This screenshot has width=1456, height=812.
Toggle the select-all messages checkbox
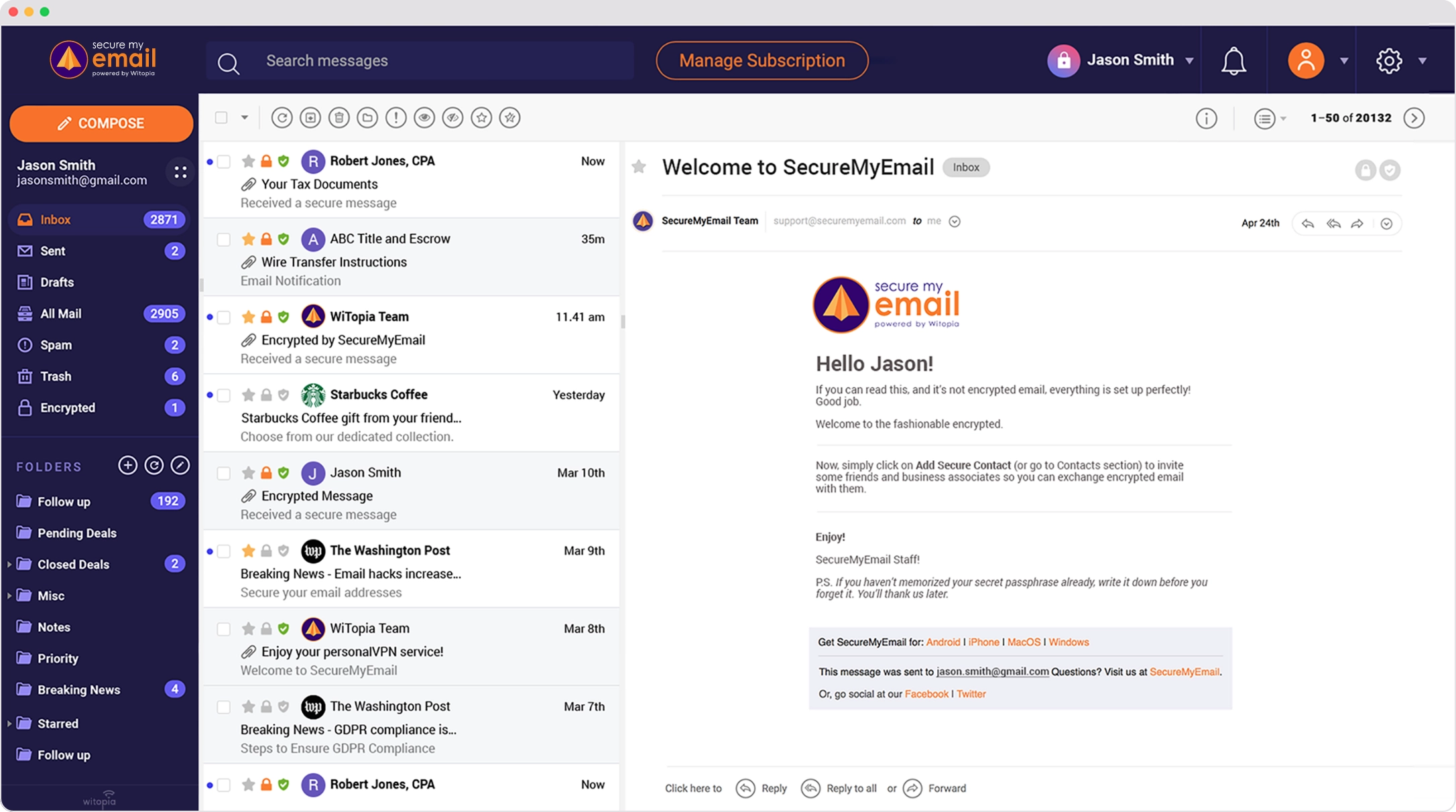221,117
